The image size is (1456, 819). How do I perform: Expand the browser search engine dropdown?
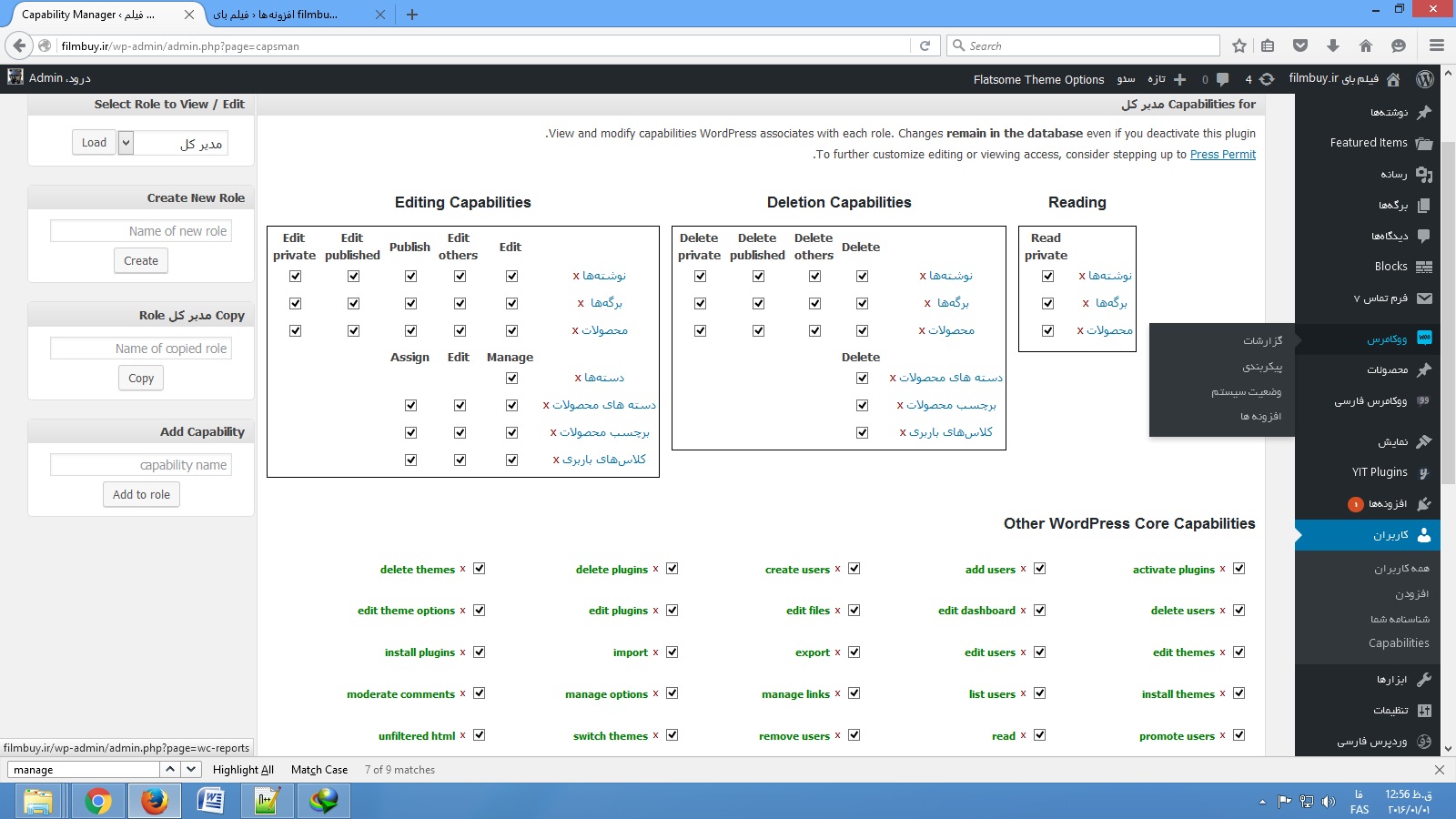958,45
